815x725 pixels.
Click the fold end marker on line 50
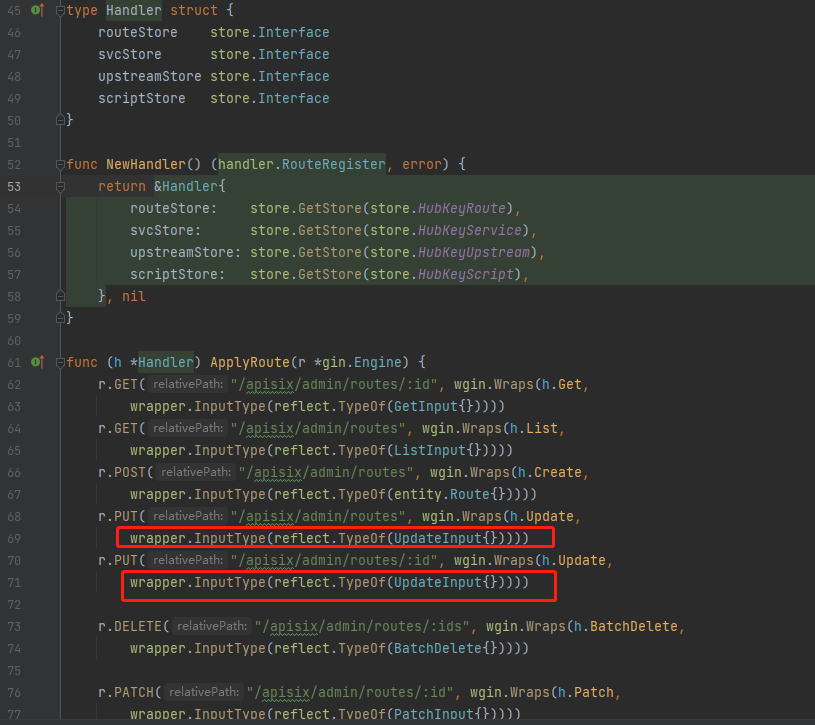(x=60, y=120)
